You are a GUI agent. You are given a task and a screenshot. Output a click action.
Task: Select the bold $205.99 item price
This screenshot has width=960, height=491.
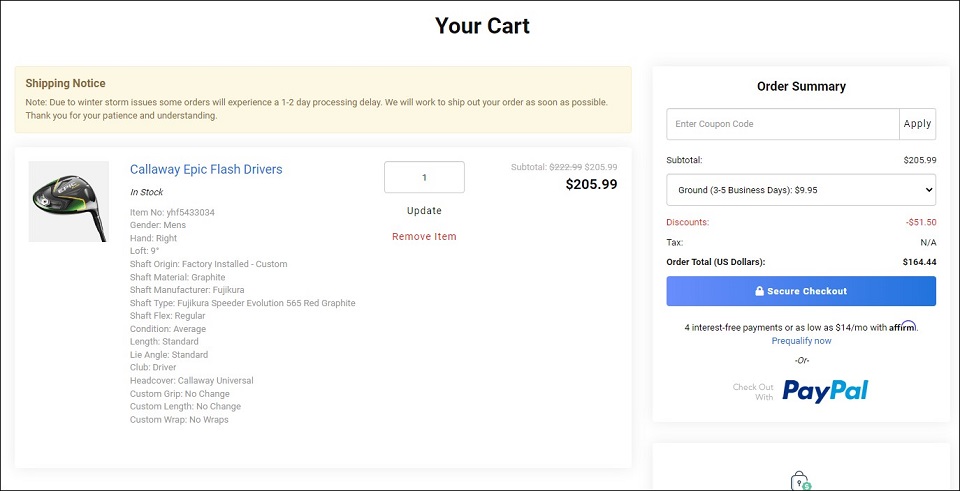click(591, 184)
